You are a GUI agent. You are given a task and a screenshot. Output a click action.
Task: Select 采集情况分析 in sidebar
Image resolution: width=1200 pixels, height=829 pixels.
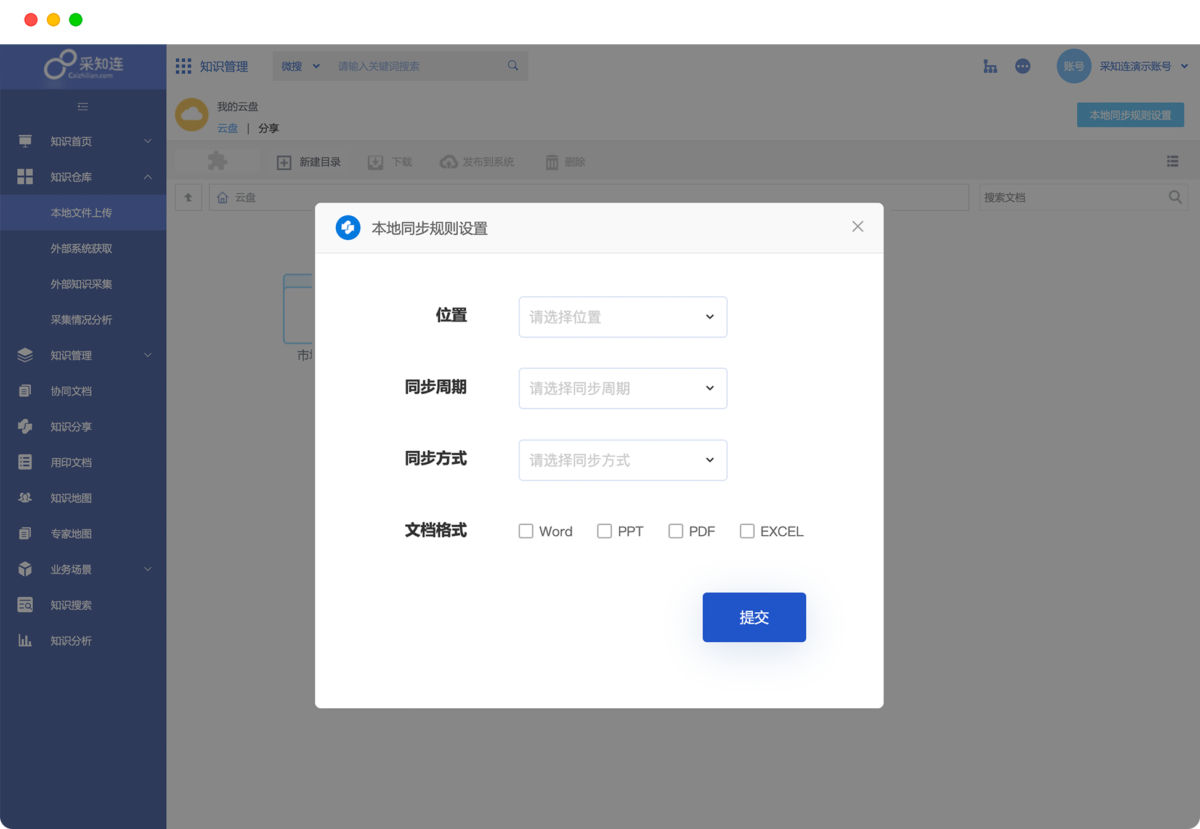[83, 320]
